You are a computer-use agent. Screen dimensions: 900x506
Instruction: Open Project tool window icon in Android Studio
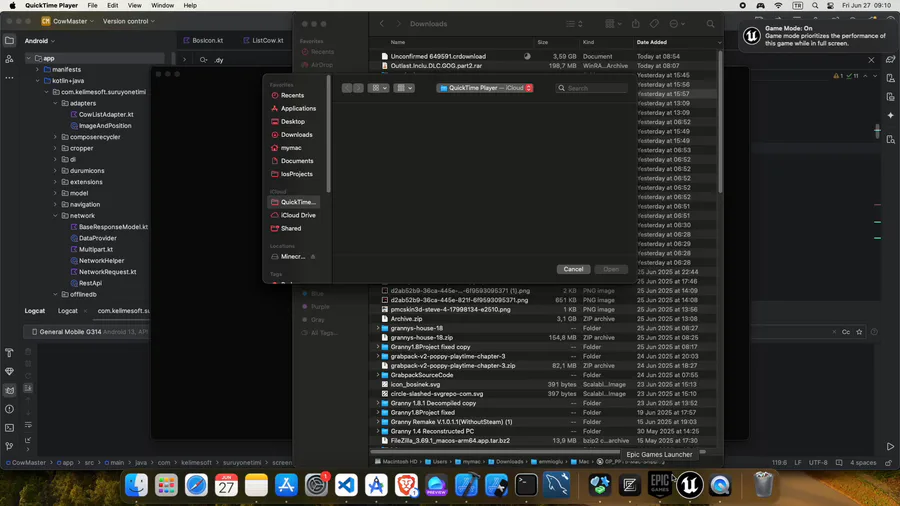tap(9, 41)
